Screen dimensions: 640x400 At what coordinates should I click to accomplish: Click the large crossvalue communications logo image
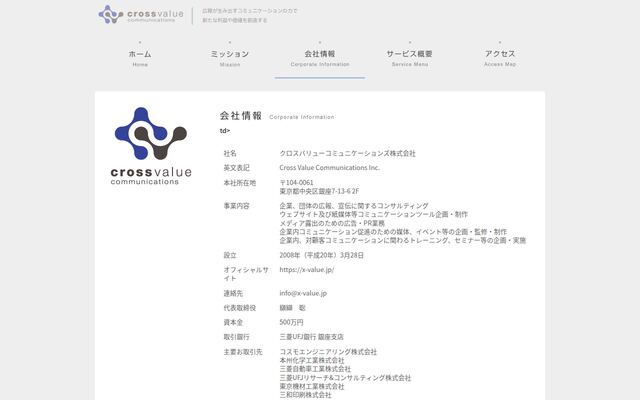(x=151, y=146)
